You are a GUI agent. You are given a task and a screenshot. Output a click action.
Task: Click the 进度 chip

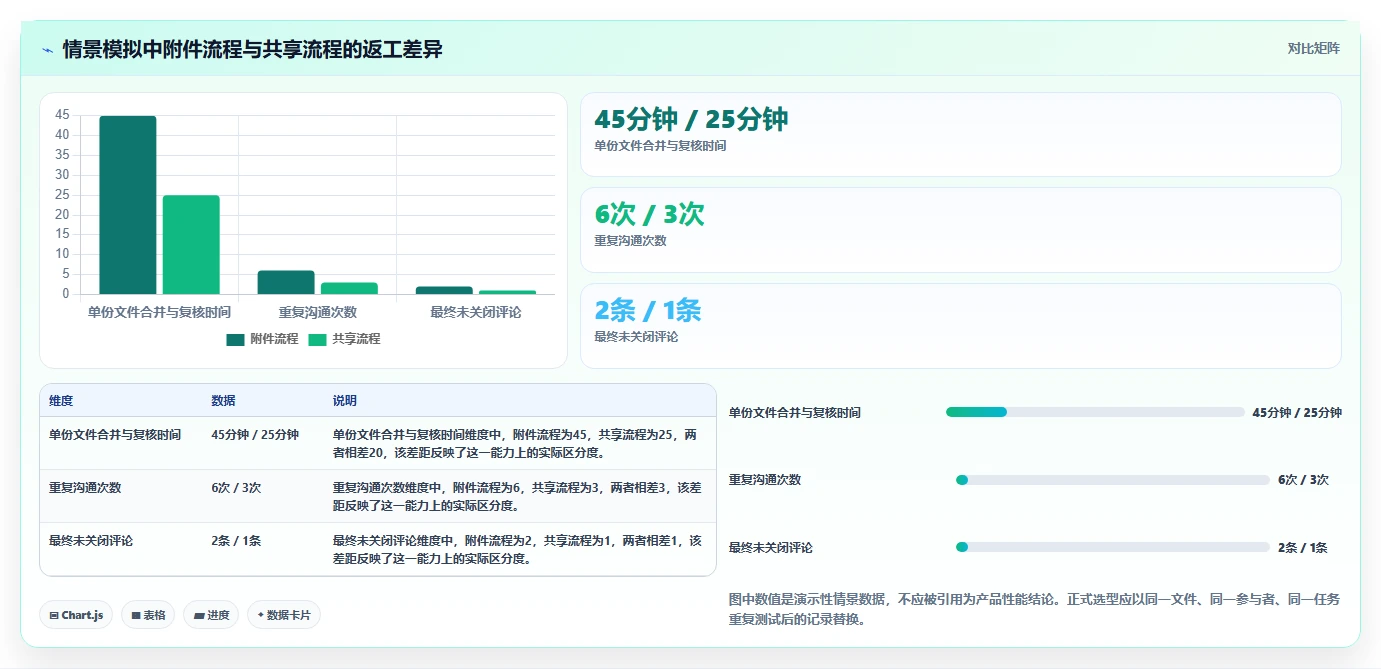pyautogui.click(x=211, y=615)
